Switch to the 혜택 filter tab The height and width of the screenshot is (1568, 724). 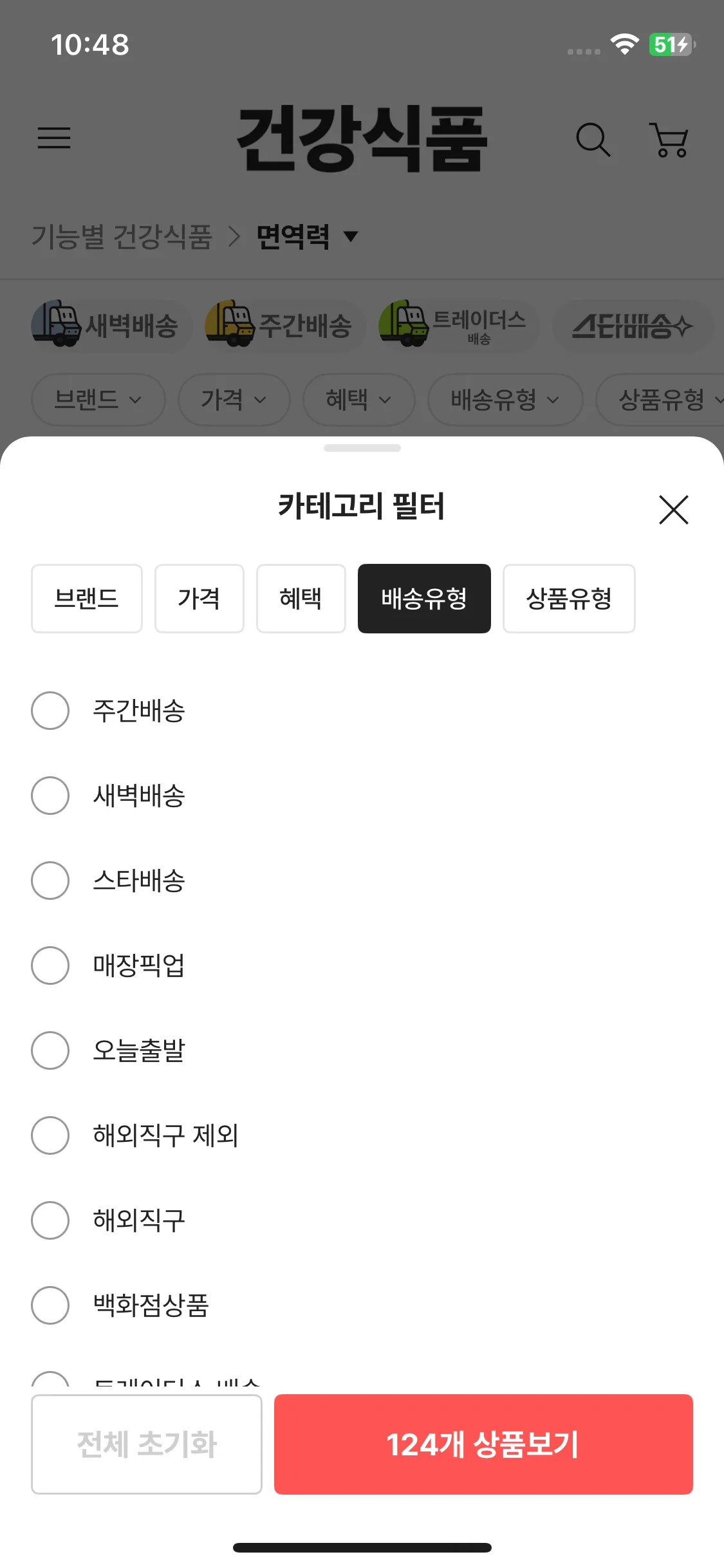(x=301, y=599)
